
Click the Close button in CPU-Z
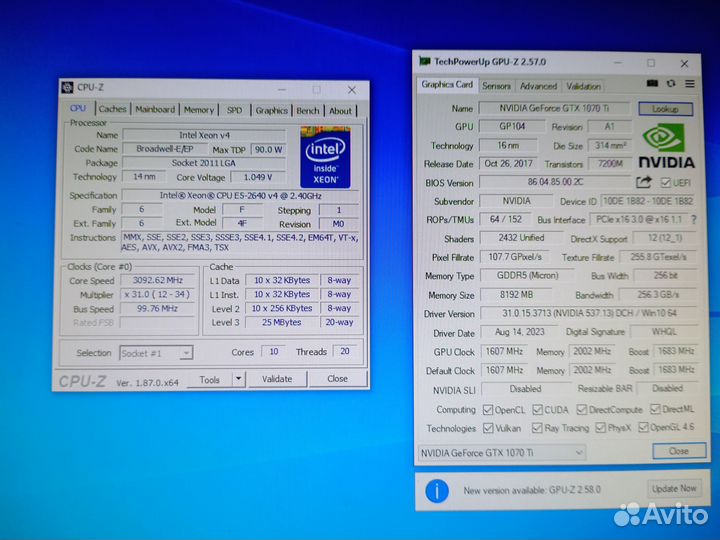coord(338,378)
